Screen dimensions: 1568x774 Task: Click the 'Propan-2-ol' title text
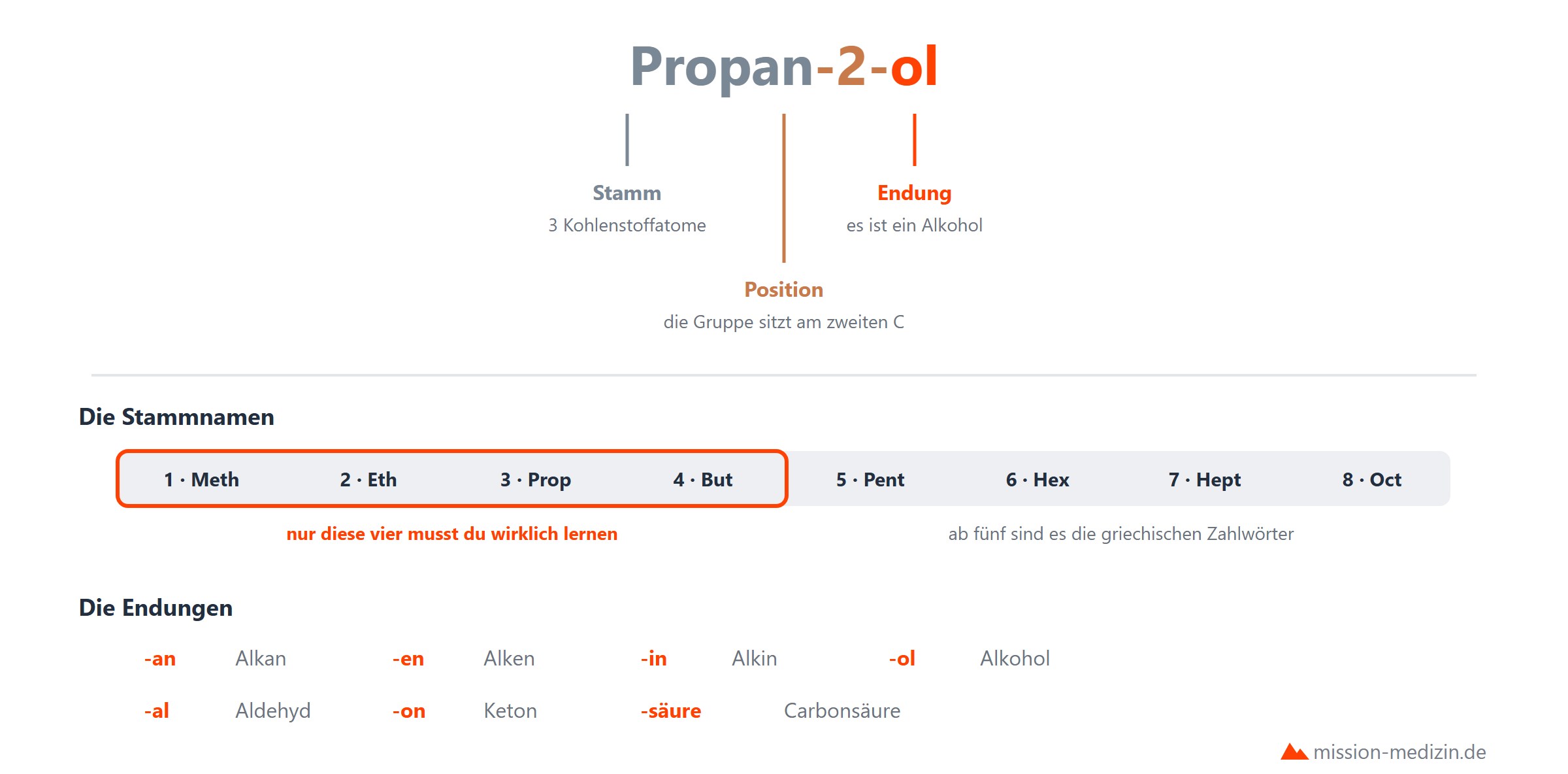point(784,67)
